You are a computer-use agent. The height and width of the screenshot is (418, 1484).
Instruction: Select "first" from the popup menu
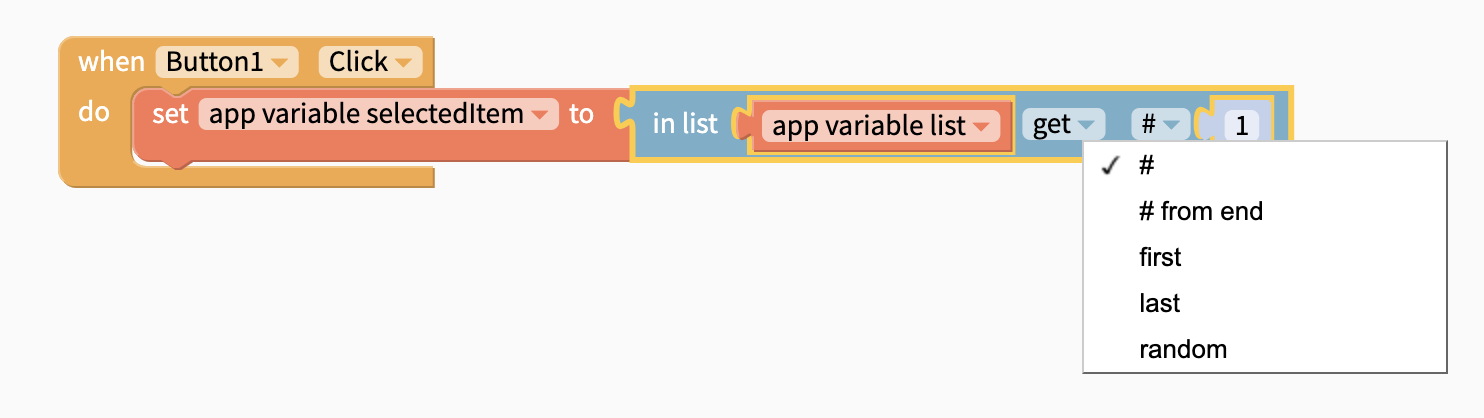tap(1160, 258)
